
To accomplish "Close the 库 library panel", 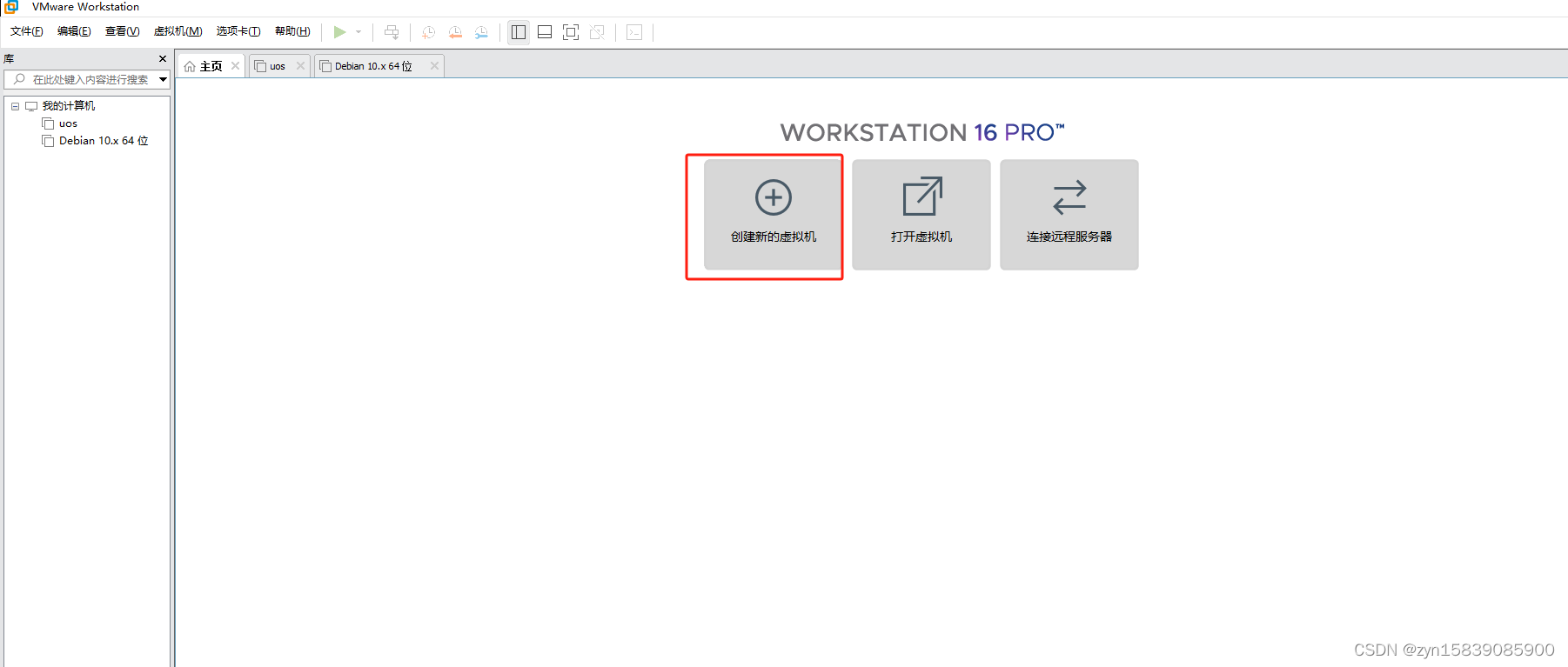I will 163,58.
